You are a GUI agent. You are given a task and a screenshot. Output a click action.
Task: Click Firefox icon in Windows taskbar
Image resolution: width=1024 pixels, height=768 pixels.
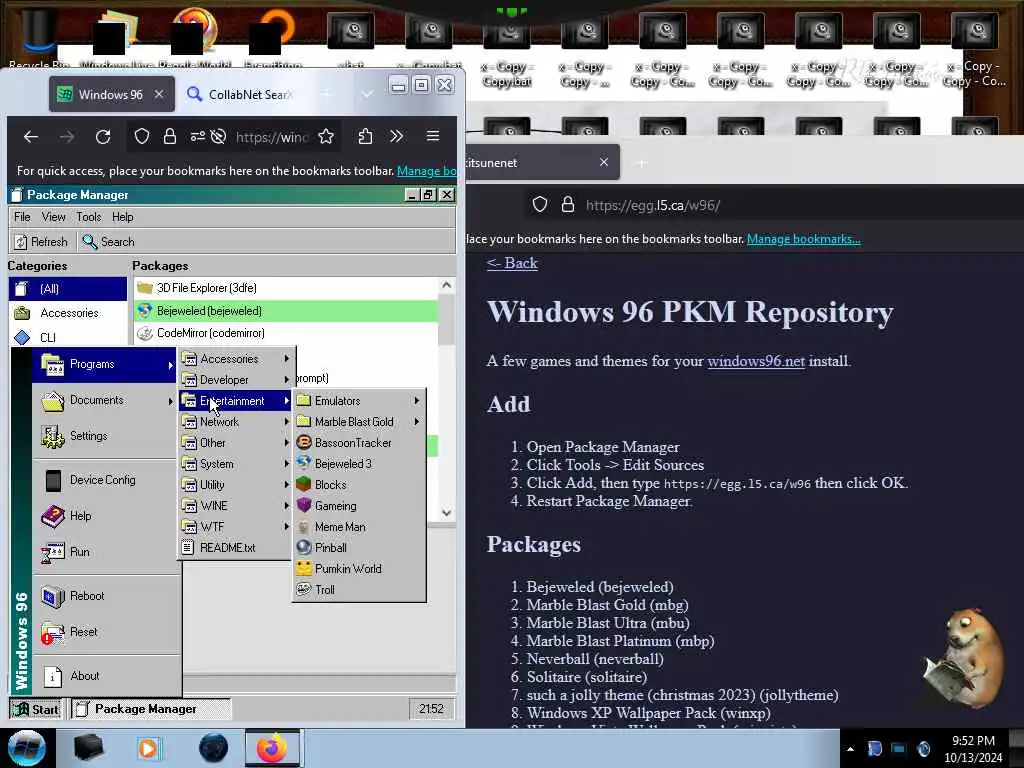pyautogui.click(x=272, y=748)
